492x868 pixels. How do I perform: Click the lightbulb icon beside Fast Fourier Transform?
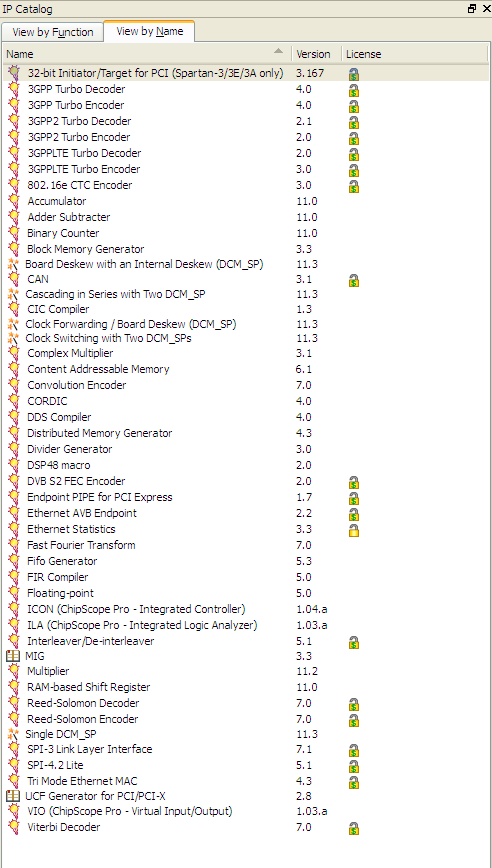(x=14, y=545)
